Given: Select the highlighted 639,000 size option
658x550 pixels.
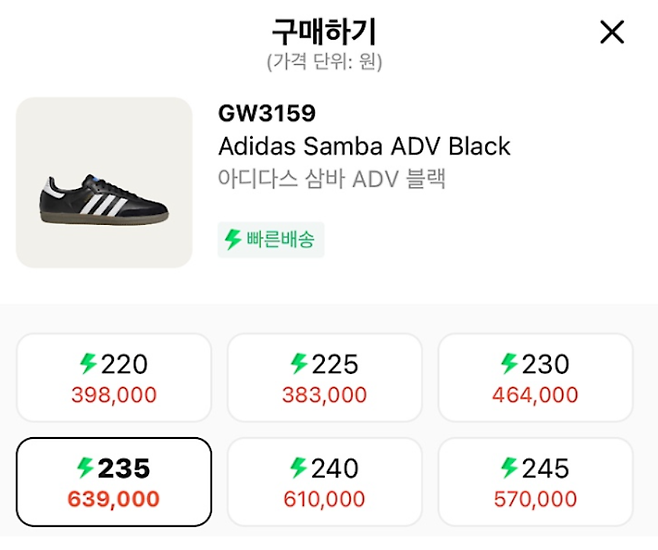Looking at the screenshot, I should tap(114, 482).
